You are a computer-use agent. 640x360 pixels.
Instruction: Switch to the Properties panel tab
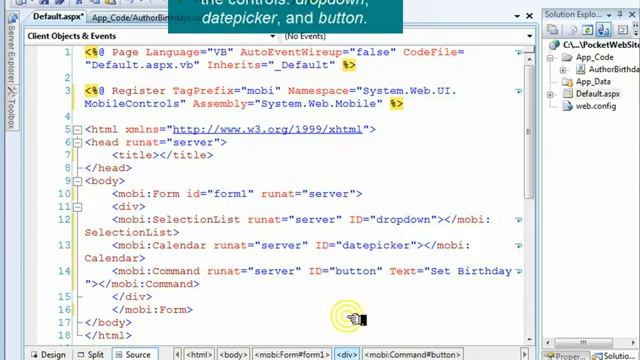pos(566,356)
